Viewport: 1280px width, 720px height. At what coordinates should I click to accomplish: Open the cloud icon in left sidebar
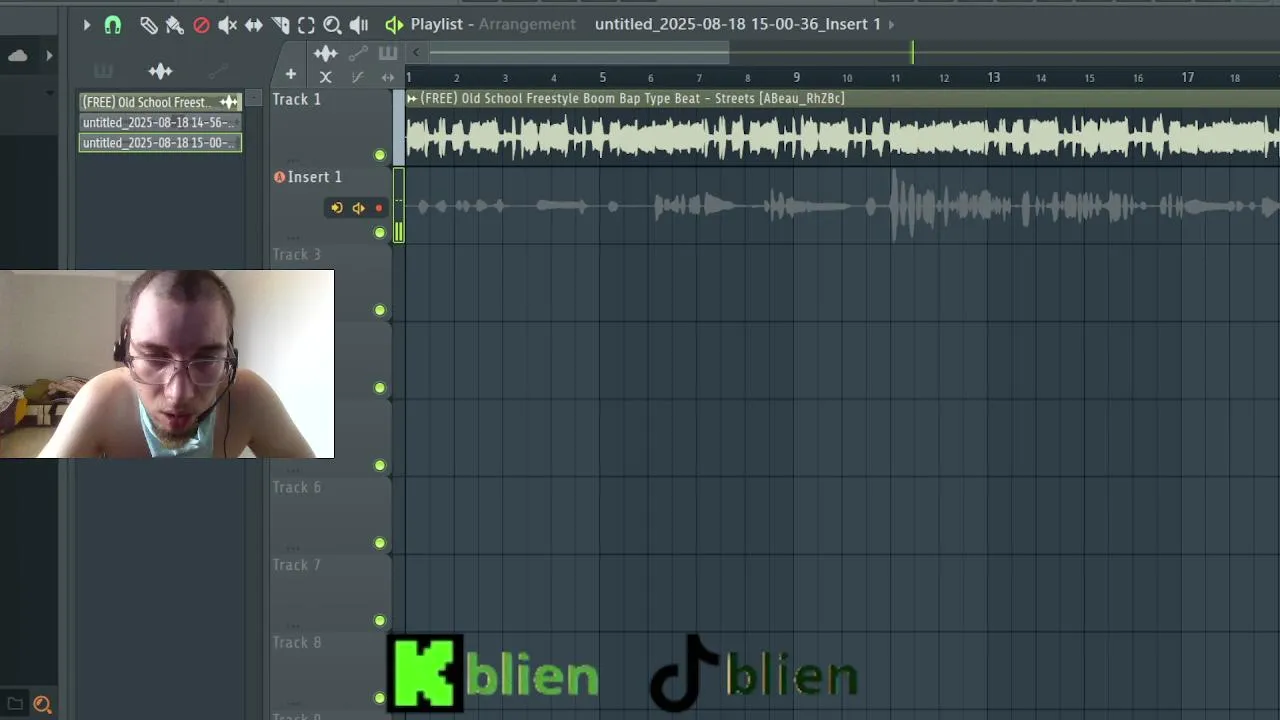pos(18,56)
